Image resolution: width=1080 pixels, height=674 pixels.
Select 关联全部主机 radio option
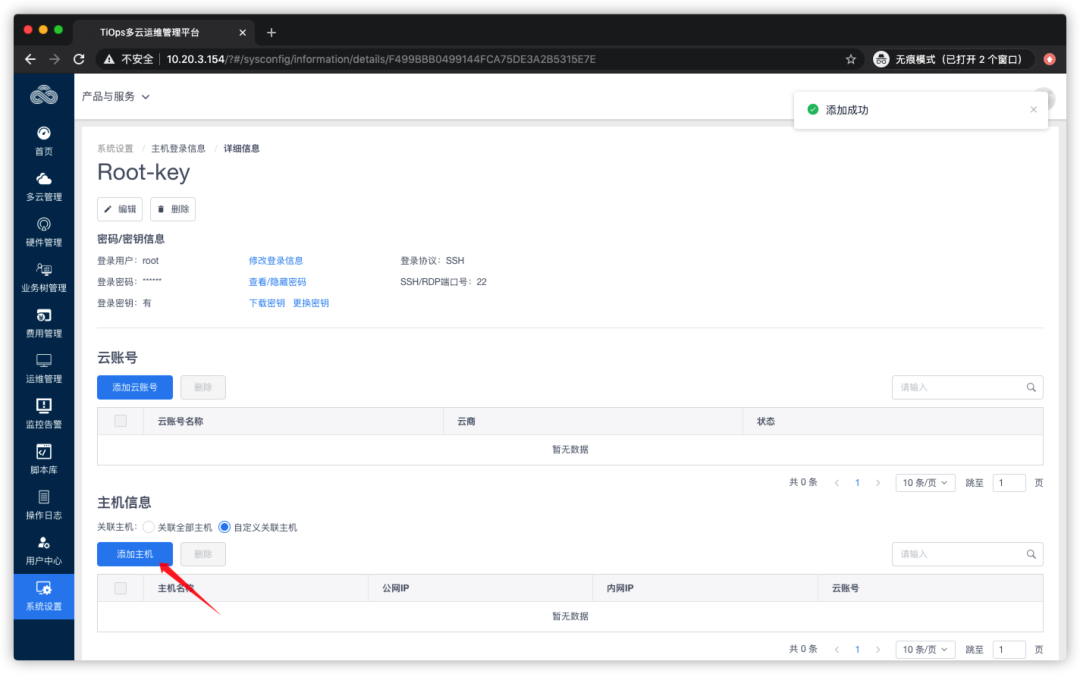[148, 527]
